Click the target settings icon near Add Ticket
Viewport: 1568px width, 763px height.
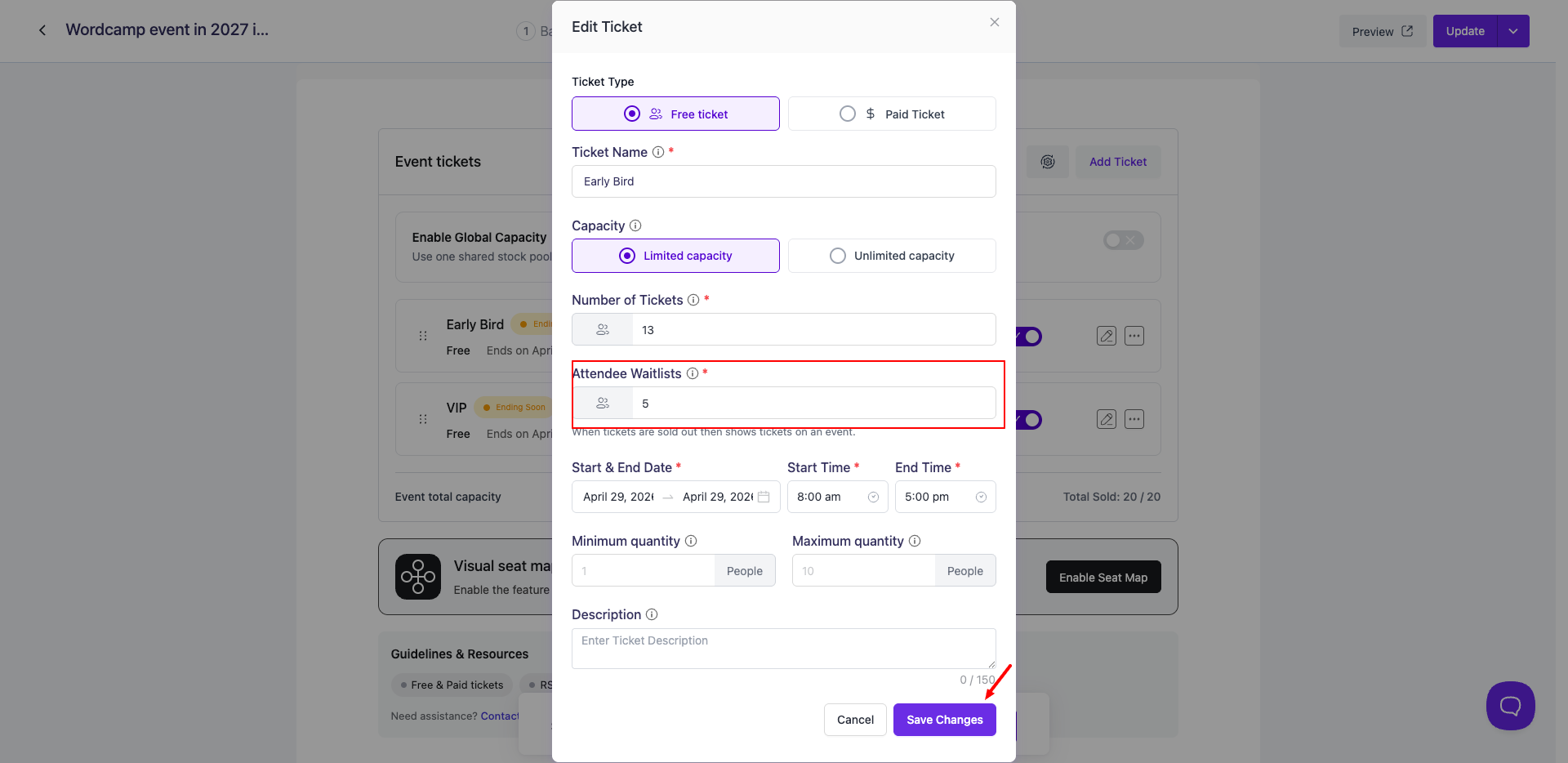click(1048, 162)
